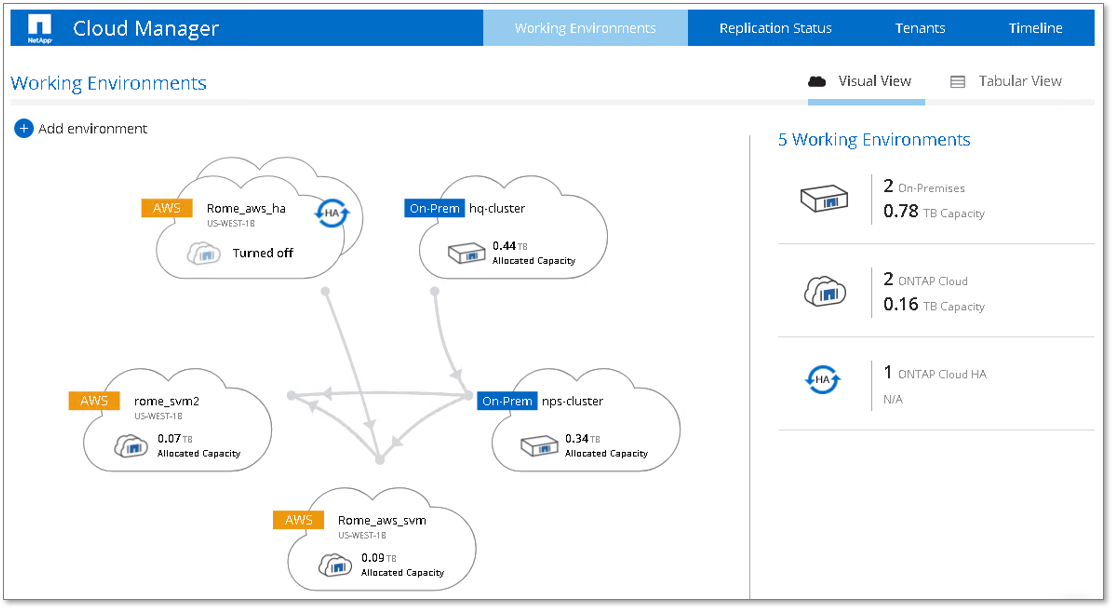Click the cloud icon next to Visual View

point(817,82)
